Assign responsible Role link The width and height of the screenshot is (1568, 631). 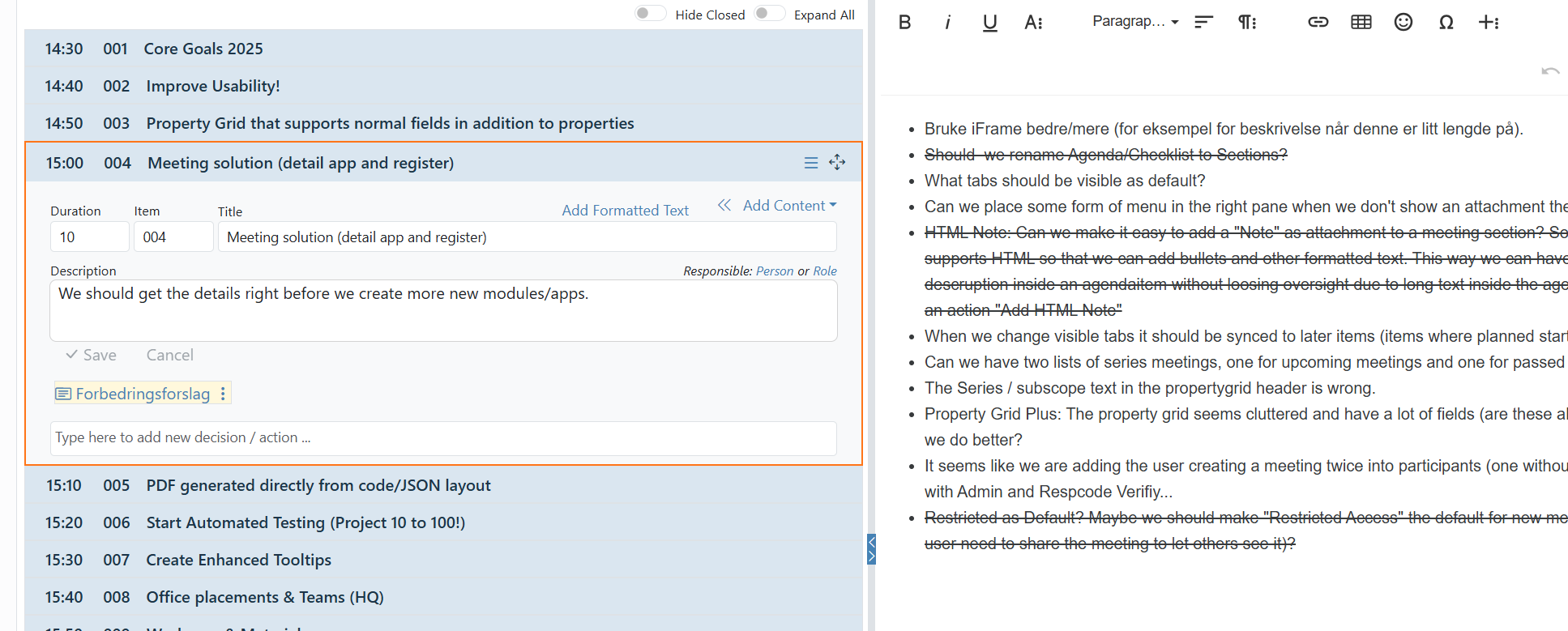(x=825, y=271)
